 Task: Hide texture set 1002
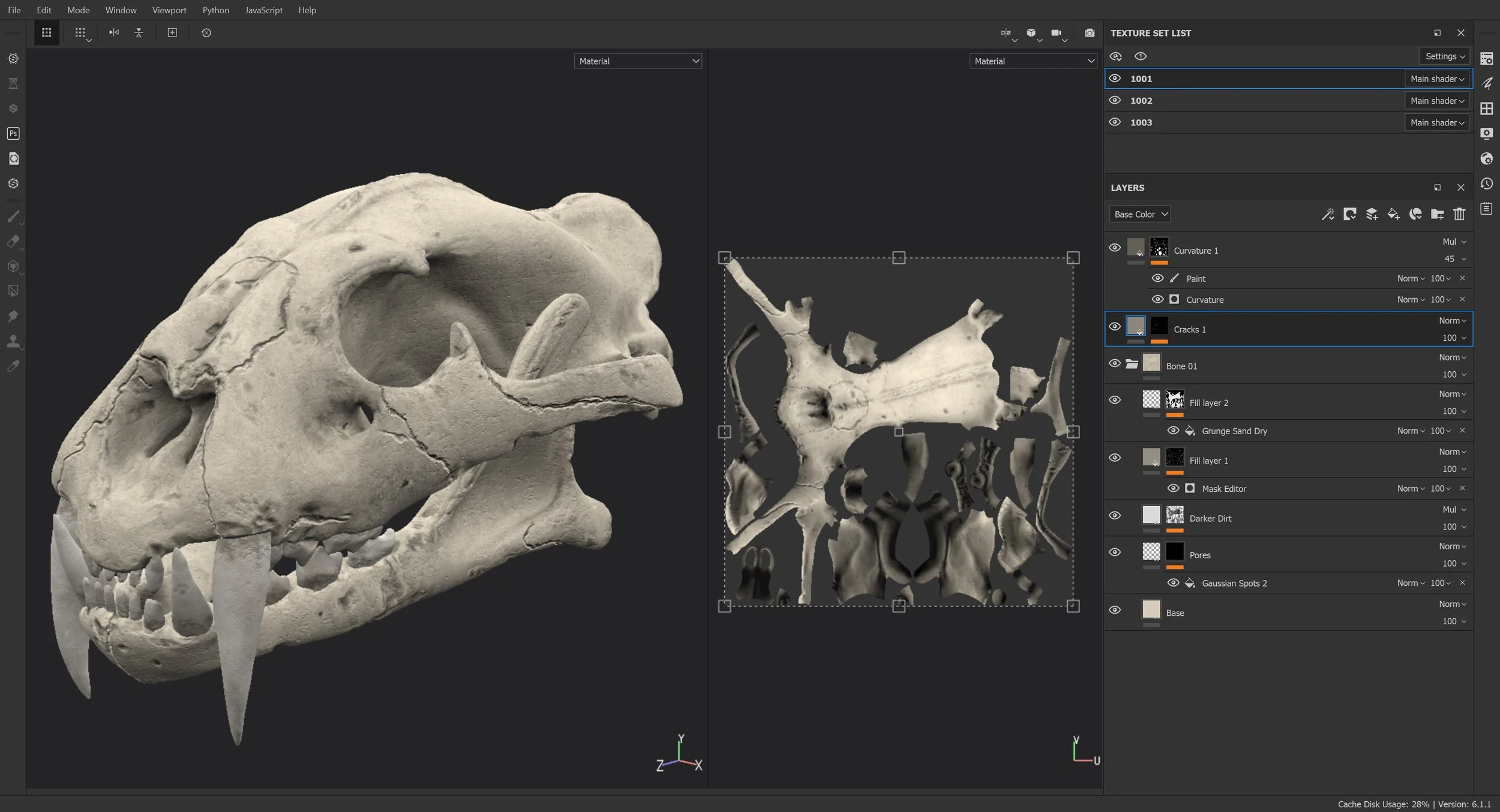(x=1115, y=100)
